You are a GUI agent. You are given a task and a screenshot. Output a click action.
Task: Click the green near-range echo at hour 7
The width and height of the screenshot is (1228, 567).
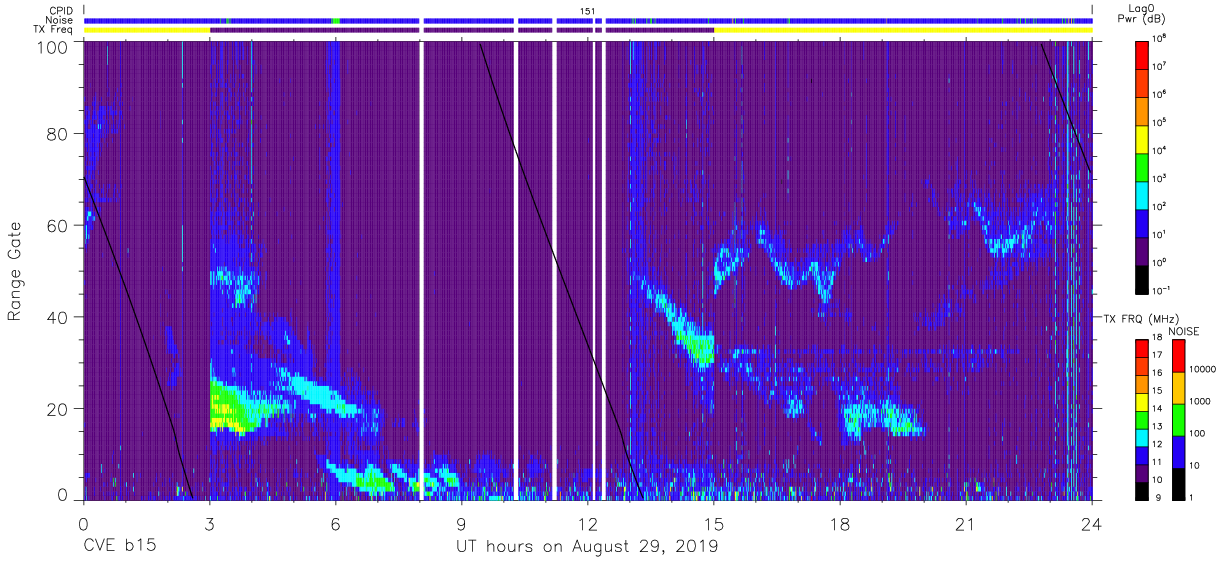tap(376, 482)
